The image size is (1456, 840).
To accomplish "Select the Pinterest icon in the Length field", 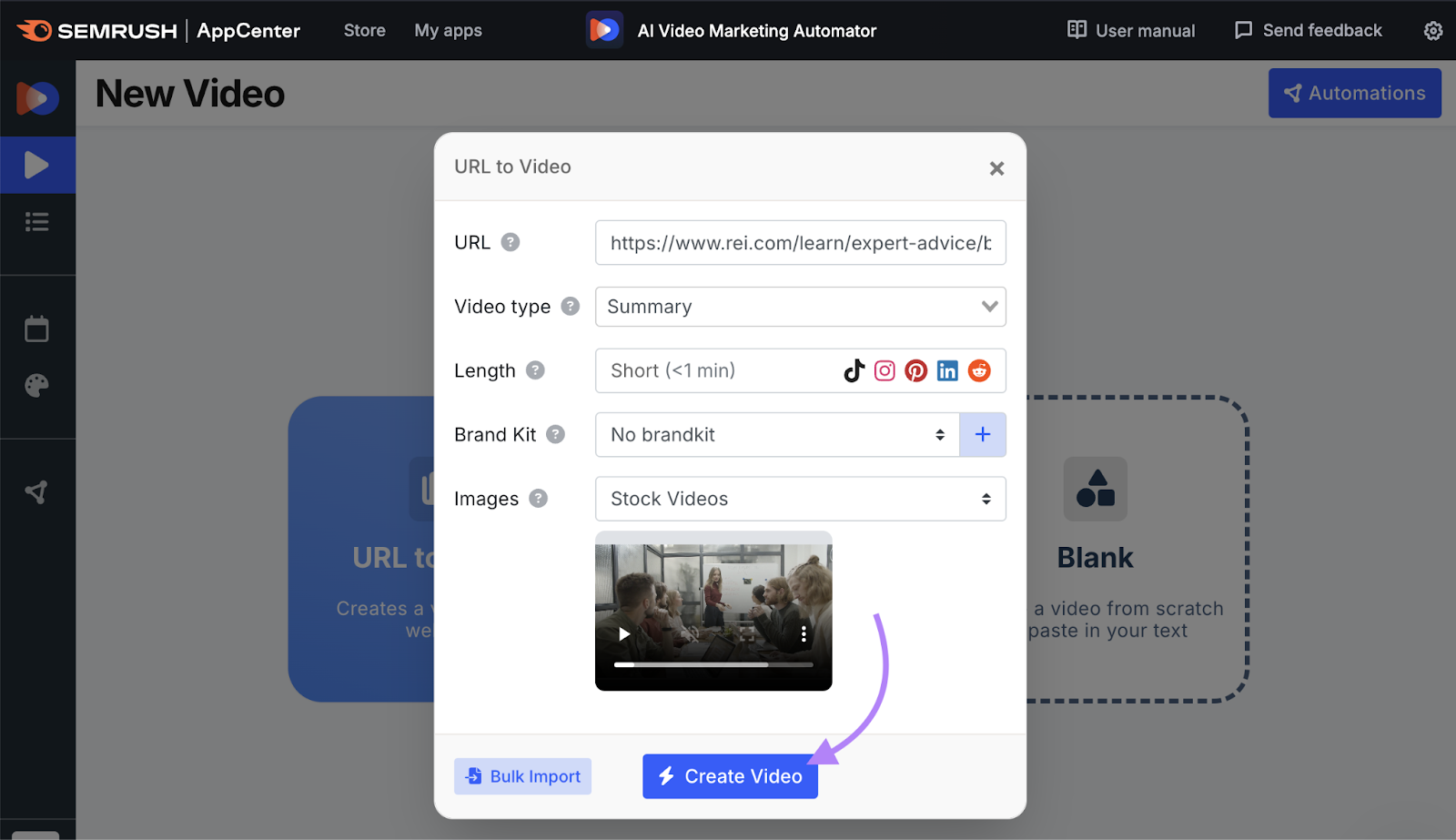I will [915, 370].
